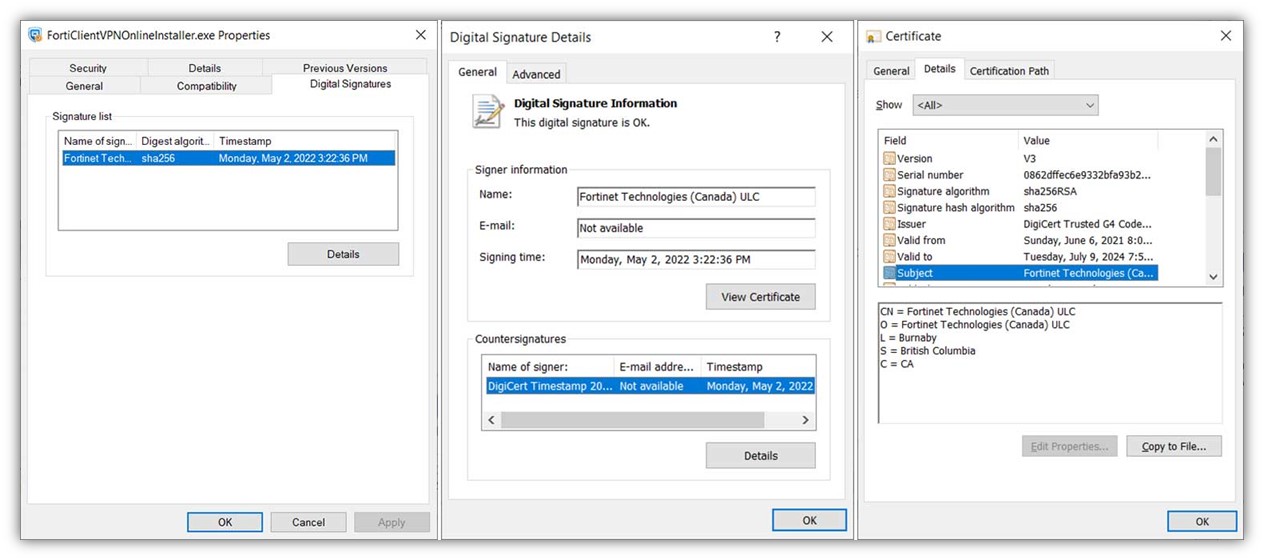Click the Copy to File button
The image size is (1264, 560).
[x=1174, y=446]
